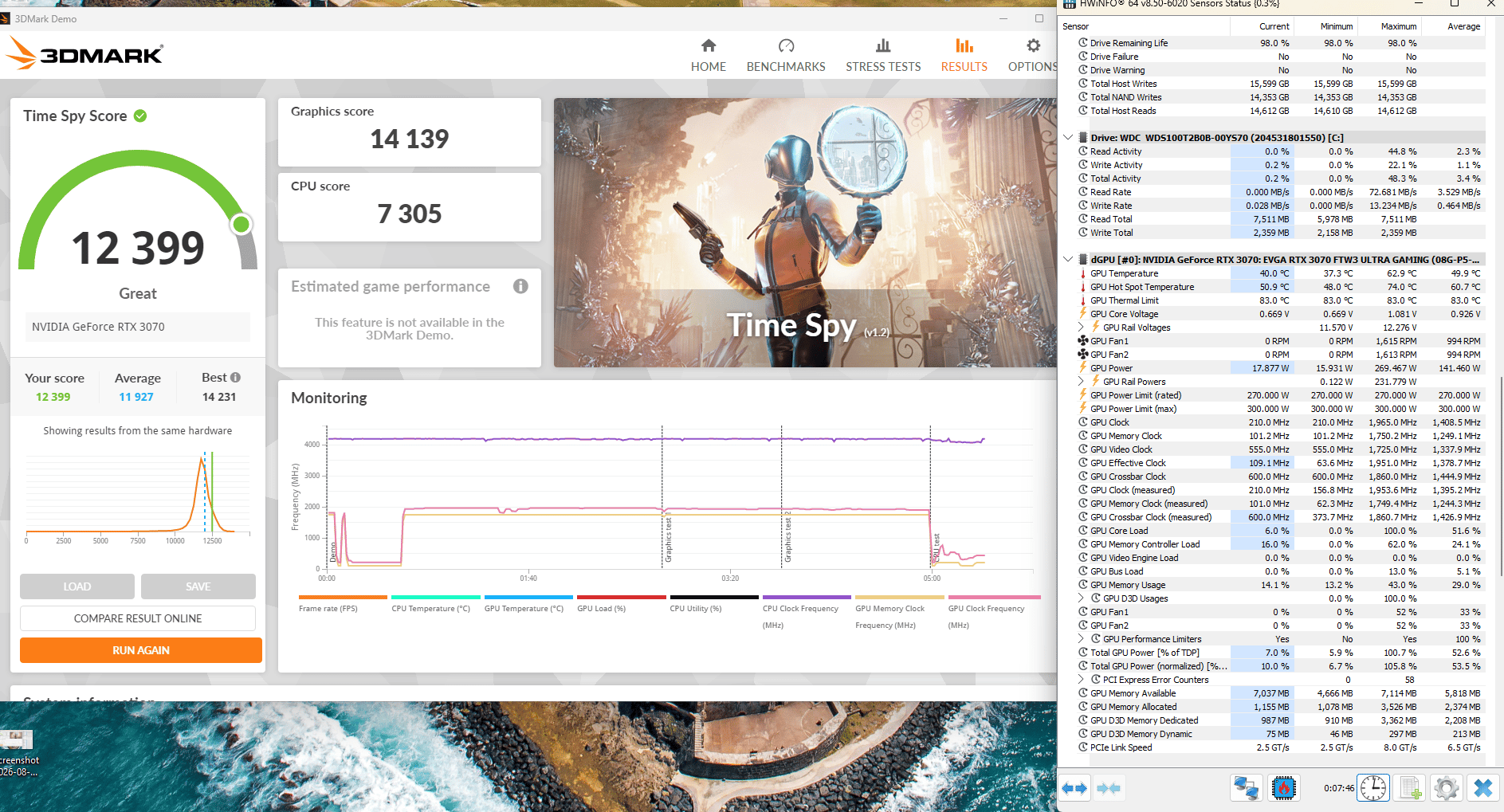The width and height of the screenshot is (1504, 812).
Task: Select the Drive Remaining Life row
Action: click(1272, 43)
